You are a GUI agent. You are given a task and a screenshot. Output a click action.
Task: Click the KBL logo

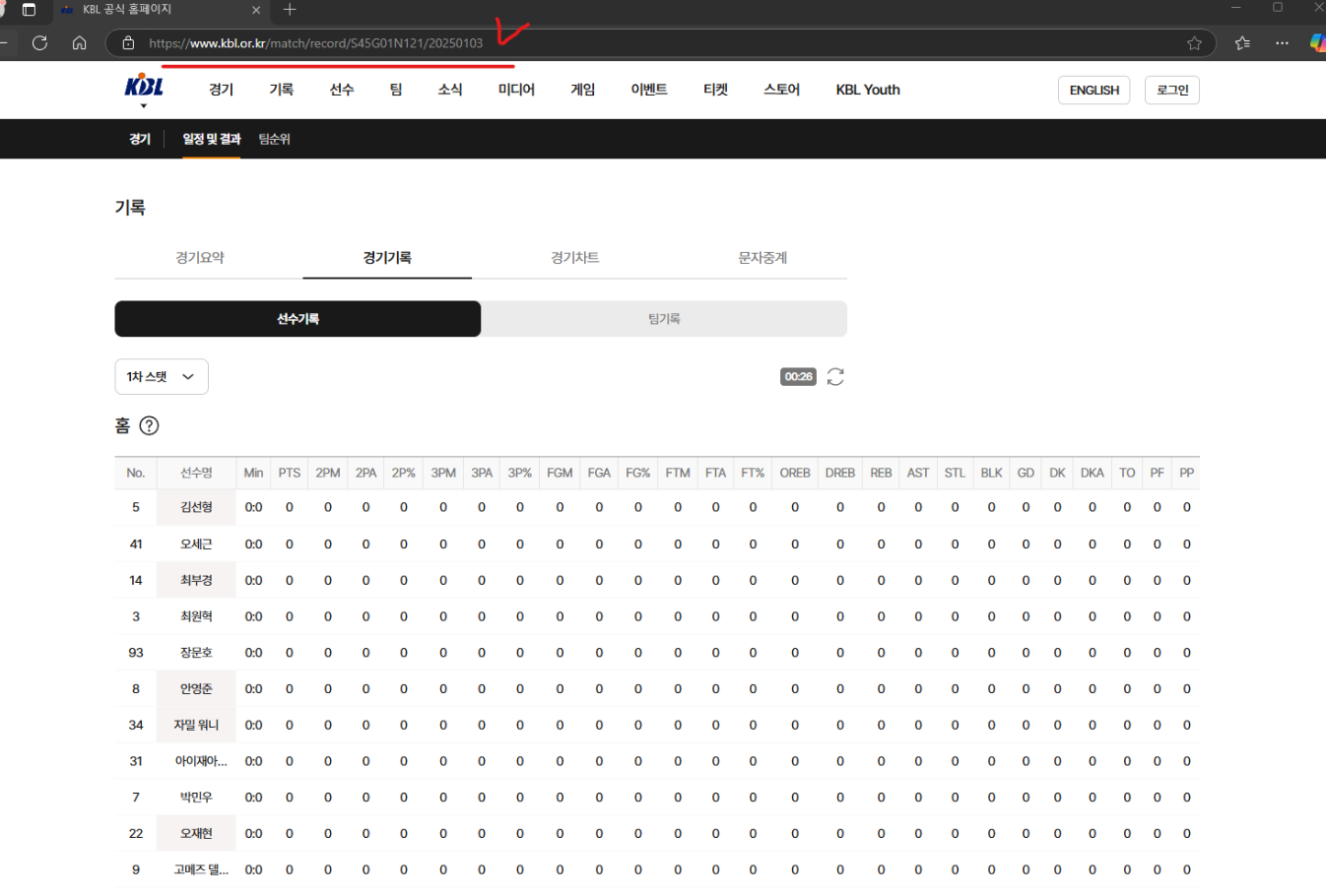coord(144,86)
